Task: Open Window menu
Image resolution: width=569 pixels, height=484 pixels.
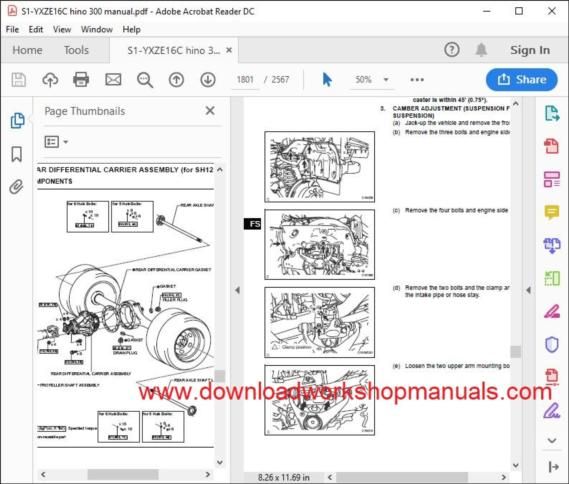Action: (x=97, y=29)
